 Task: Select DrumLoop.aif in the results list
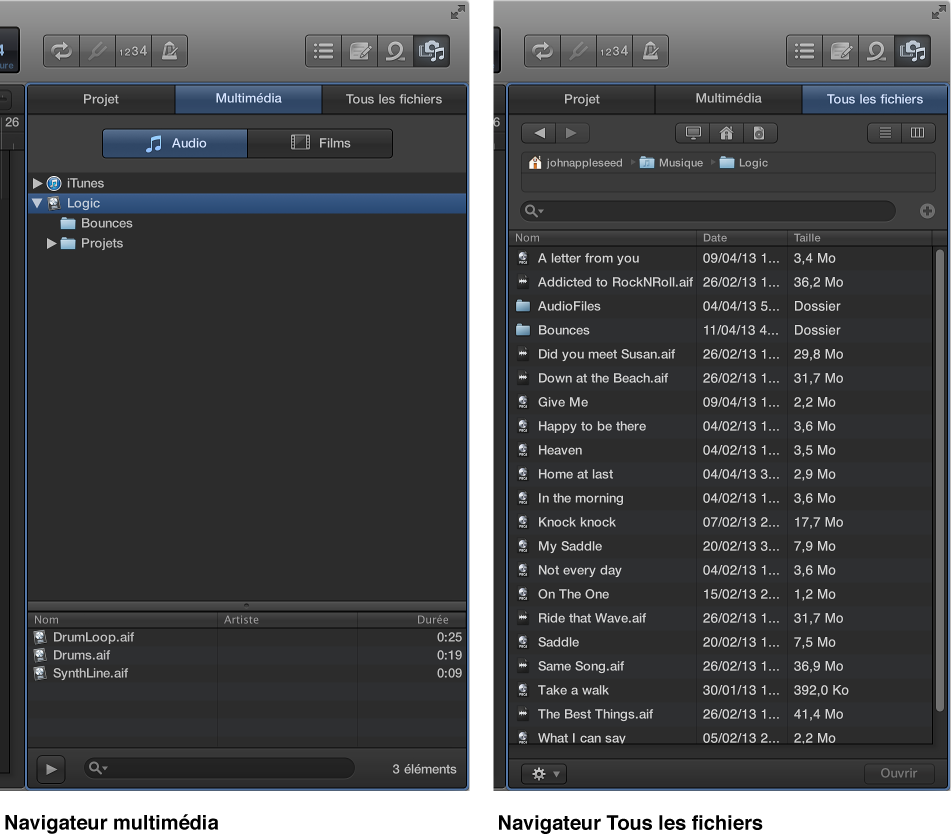(x=248, y=637)
